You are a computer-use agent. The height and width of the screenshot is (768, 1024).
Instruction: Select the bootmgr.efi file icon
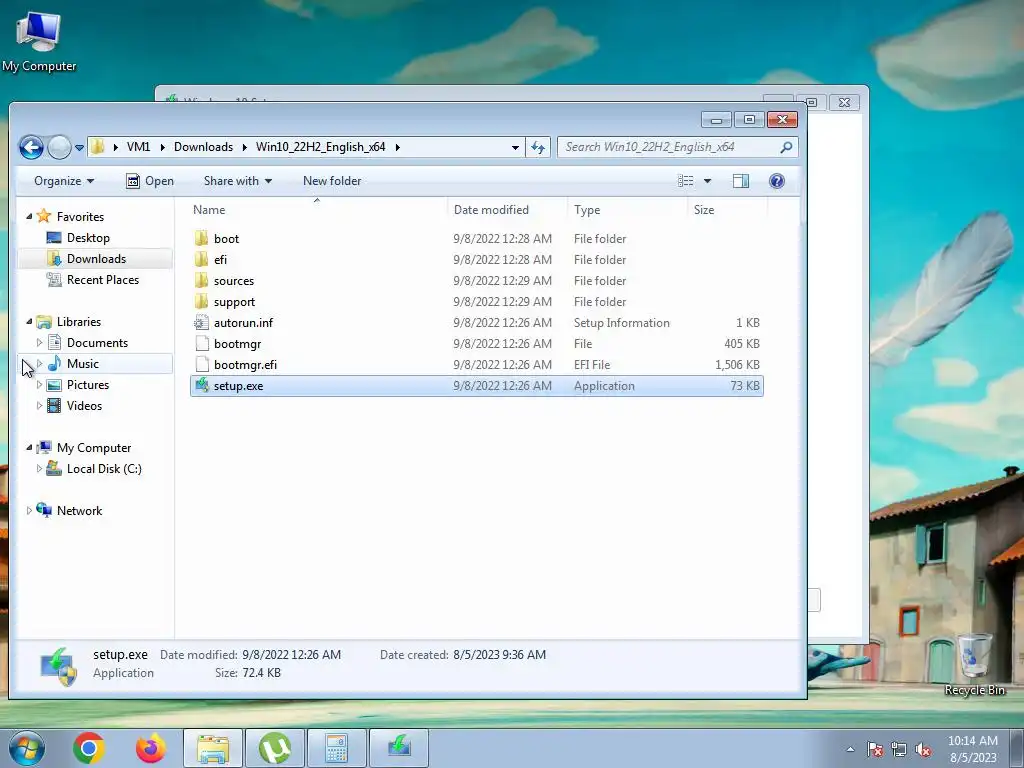pos(202,364)
